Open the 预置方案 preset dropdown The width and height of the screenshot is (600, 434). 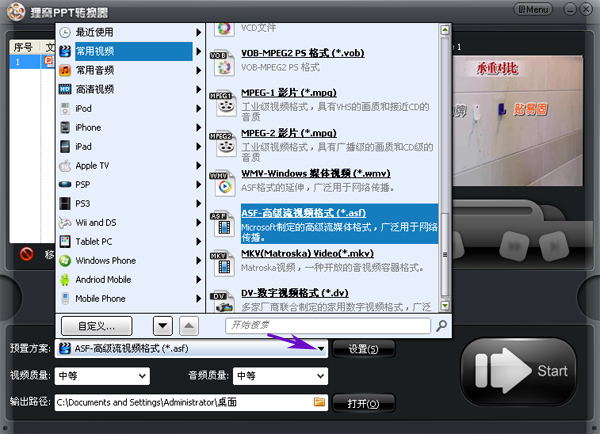[x=321, y=349]
